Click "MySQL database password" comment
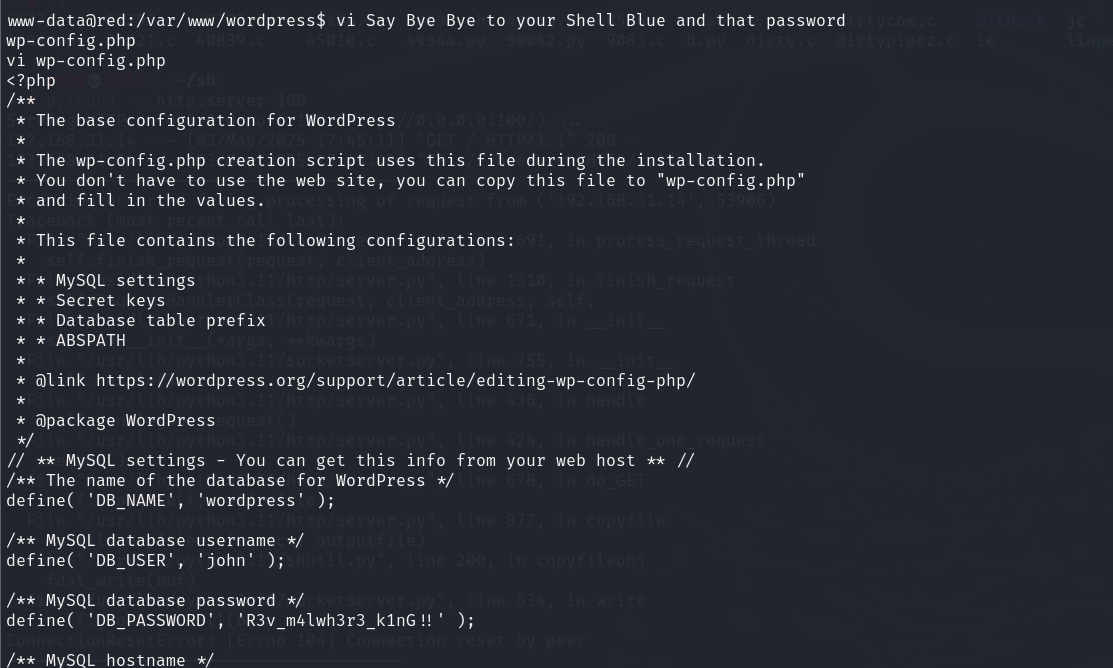The image size is (1113, 668). point(155,600)
